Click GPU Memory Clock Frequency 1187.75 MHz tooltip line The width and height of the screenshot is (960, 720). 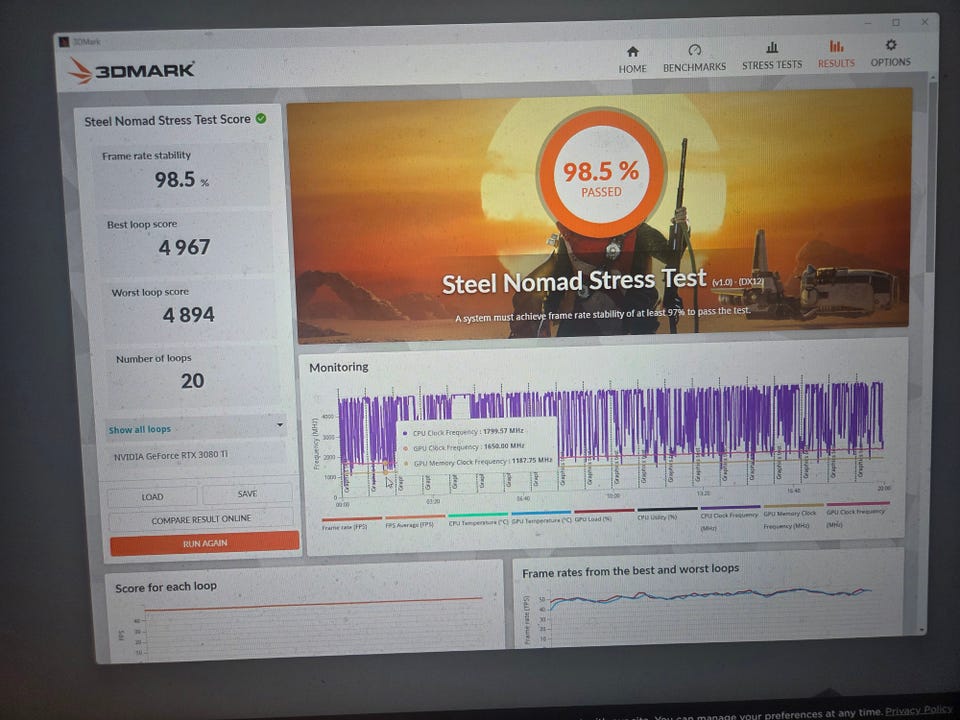pyautogui.click(x=478, y=462)
